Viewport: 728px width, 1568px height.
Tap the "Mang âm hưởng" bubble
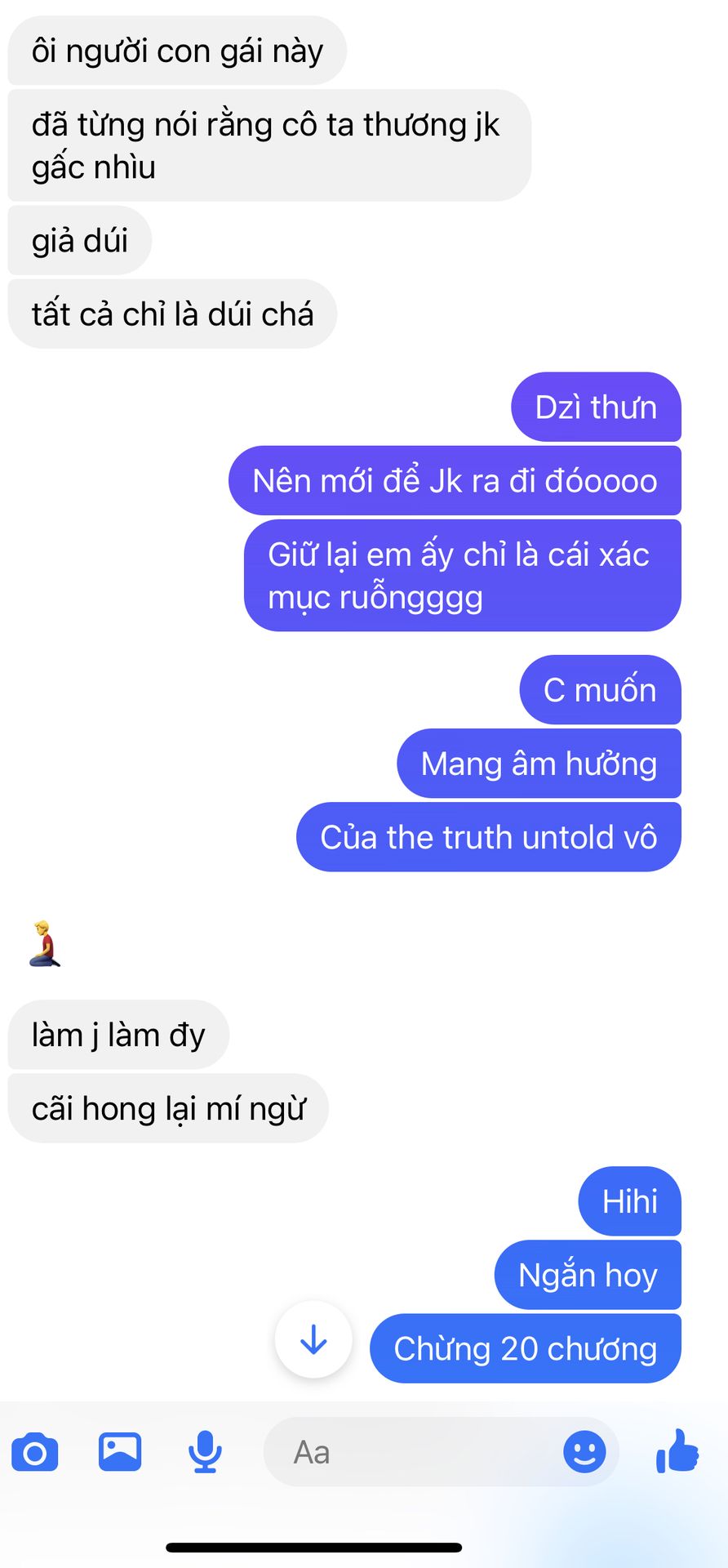point(539,764)
